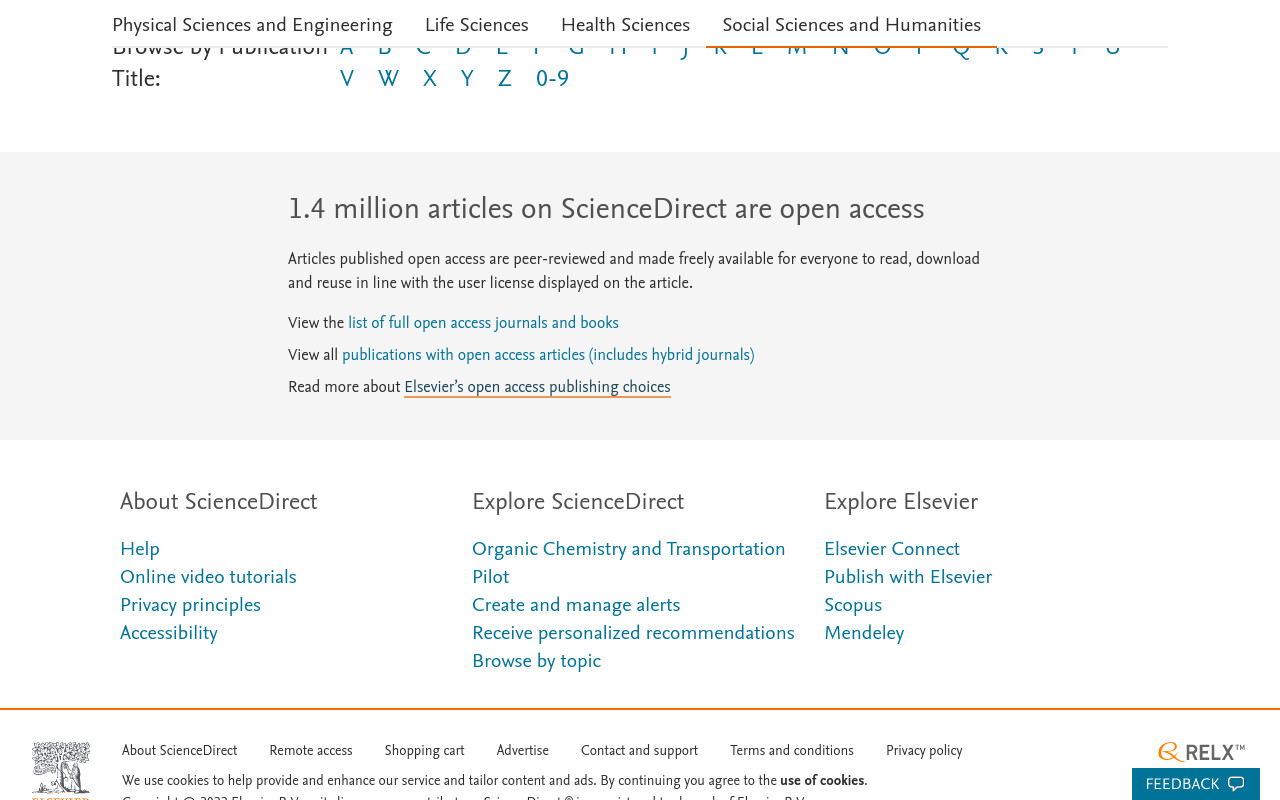The image size is (1280, 800).
Task: Browse publication titles starting with V
Action: click(x=347, y=79)
